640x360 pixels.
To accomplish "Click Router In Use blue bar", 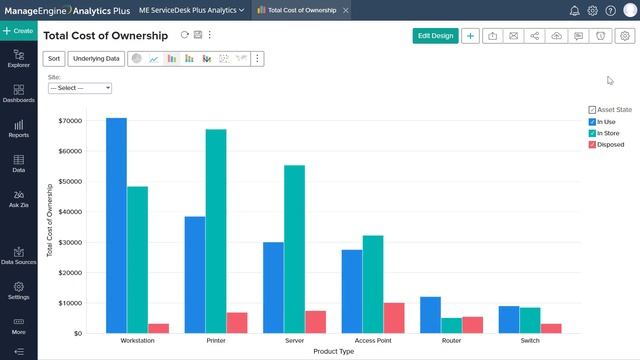I will [x=431, y=315].
